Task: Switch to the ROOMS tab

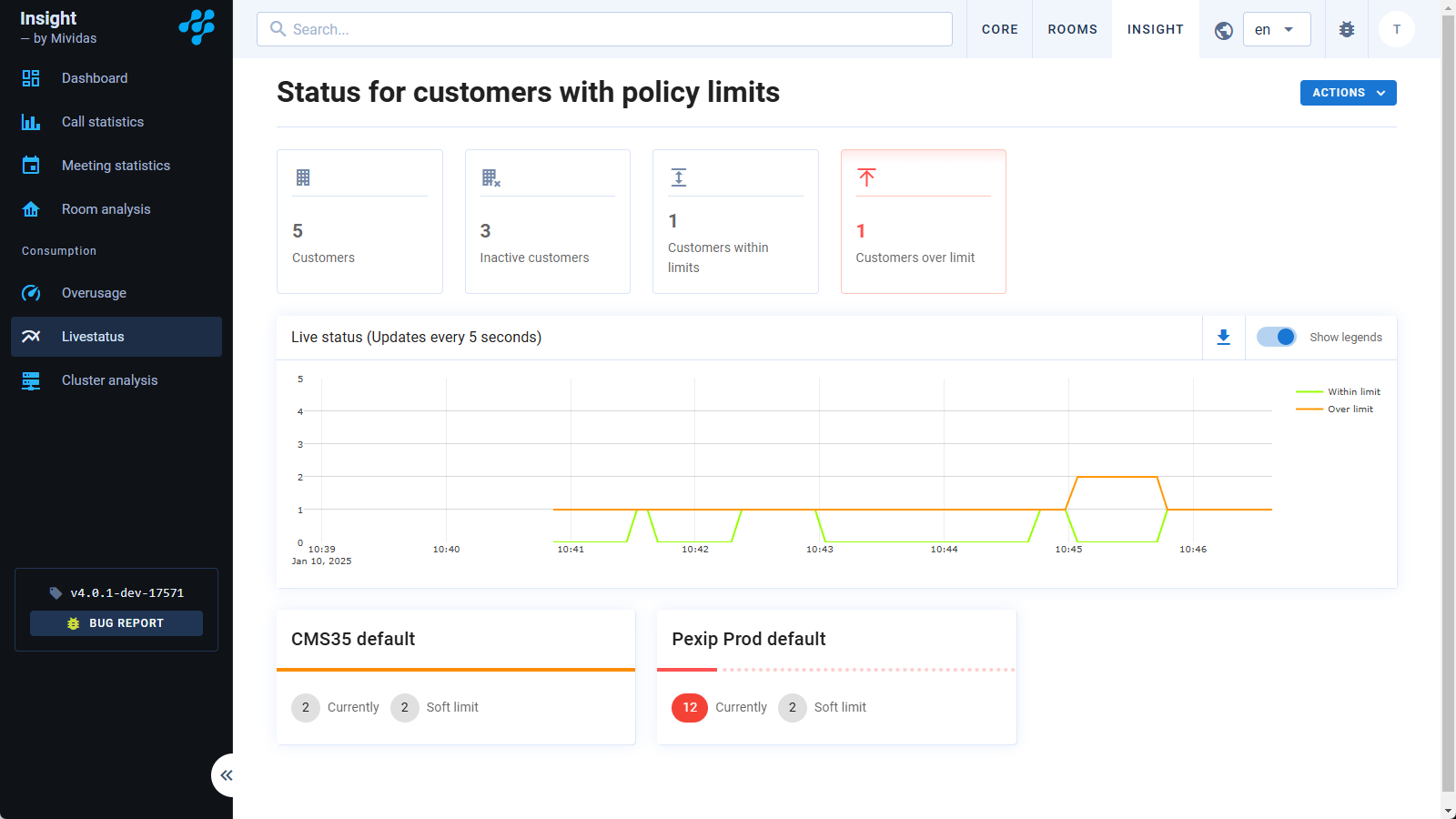Action: [1072, 29]
